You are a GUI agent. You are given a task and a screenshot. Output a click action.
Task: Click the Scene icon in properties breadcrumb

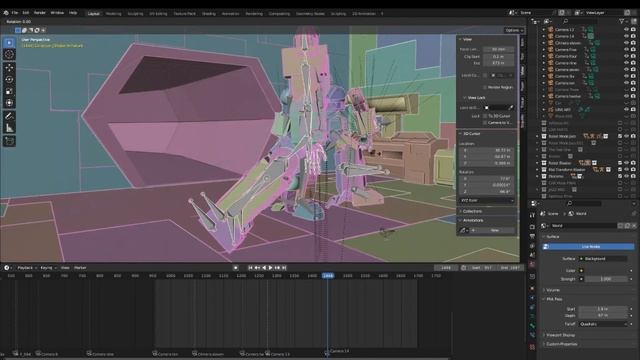tap(543, 213)
